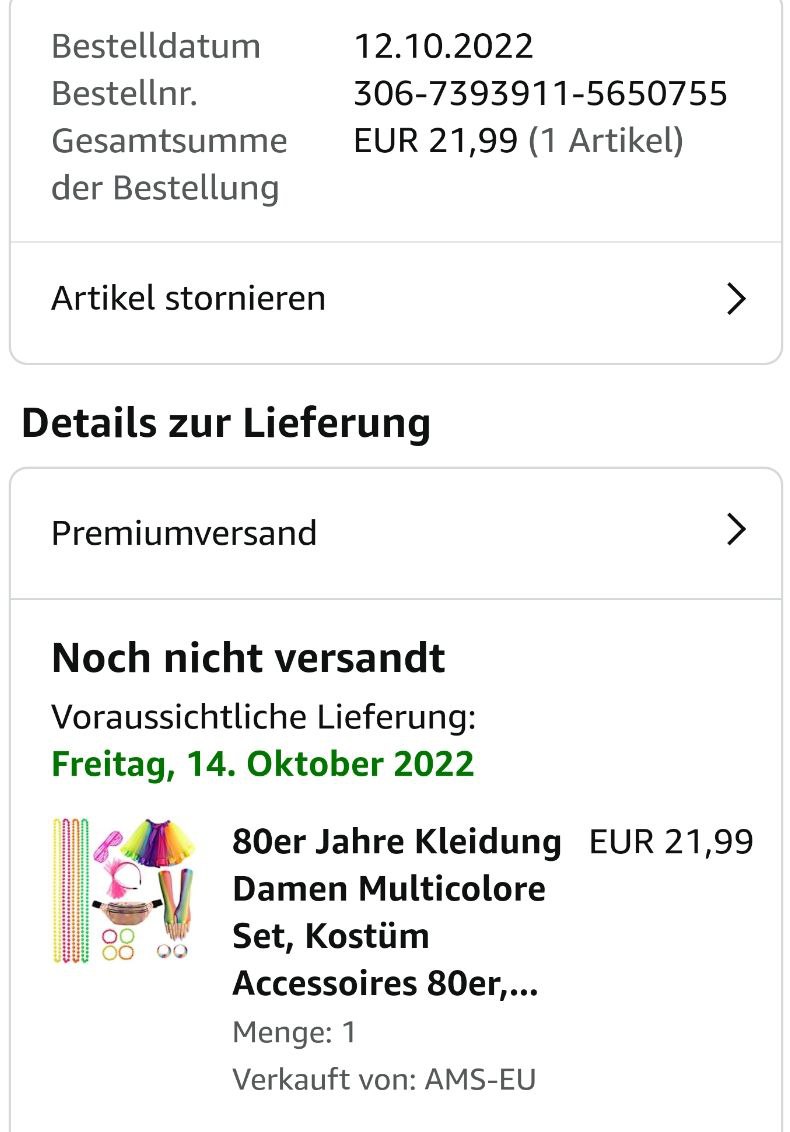This screenshot has height=1132, width=790.
Task: Click chevron arrow beside Artikel stornieren
Action: point(736,298)
